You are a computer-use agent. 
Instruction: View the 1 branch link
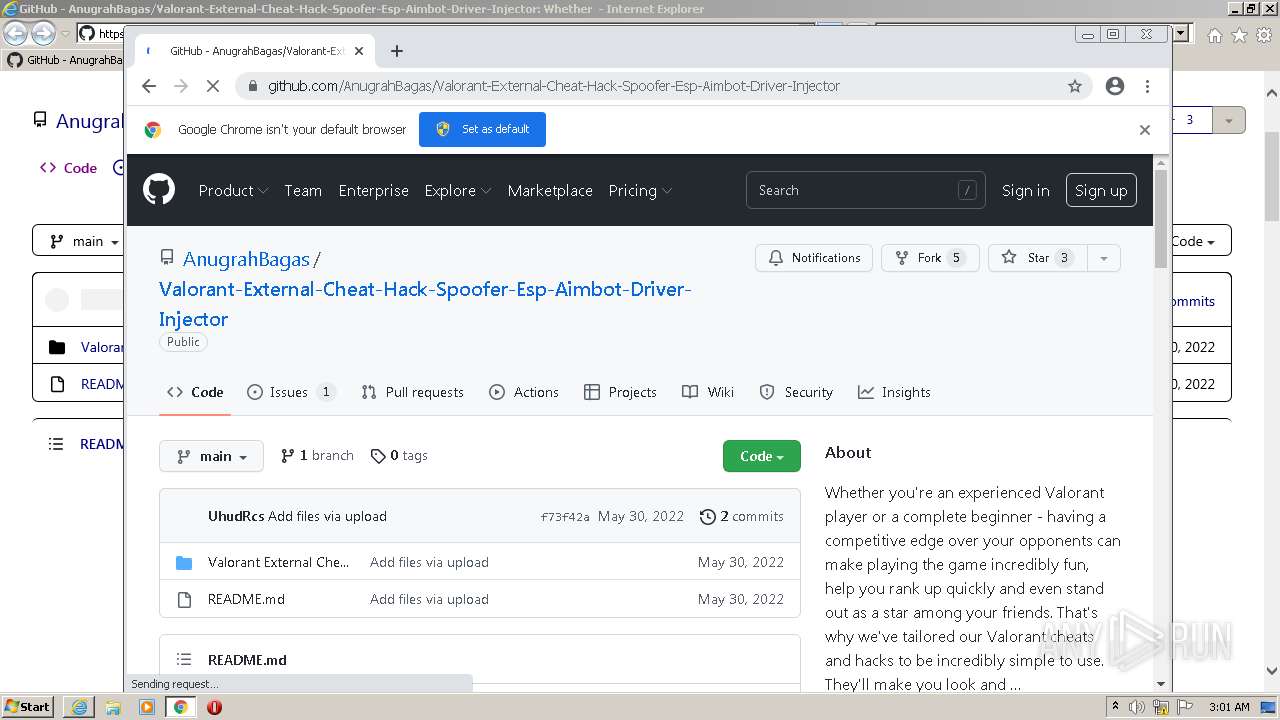coord(317,456)
